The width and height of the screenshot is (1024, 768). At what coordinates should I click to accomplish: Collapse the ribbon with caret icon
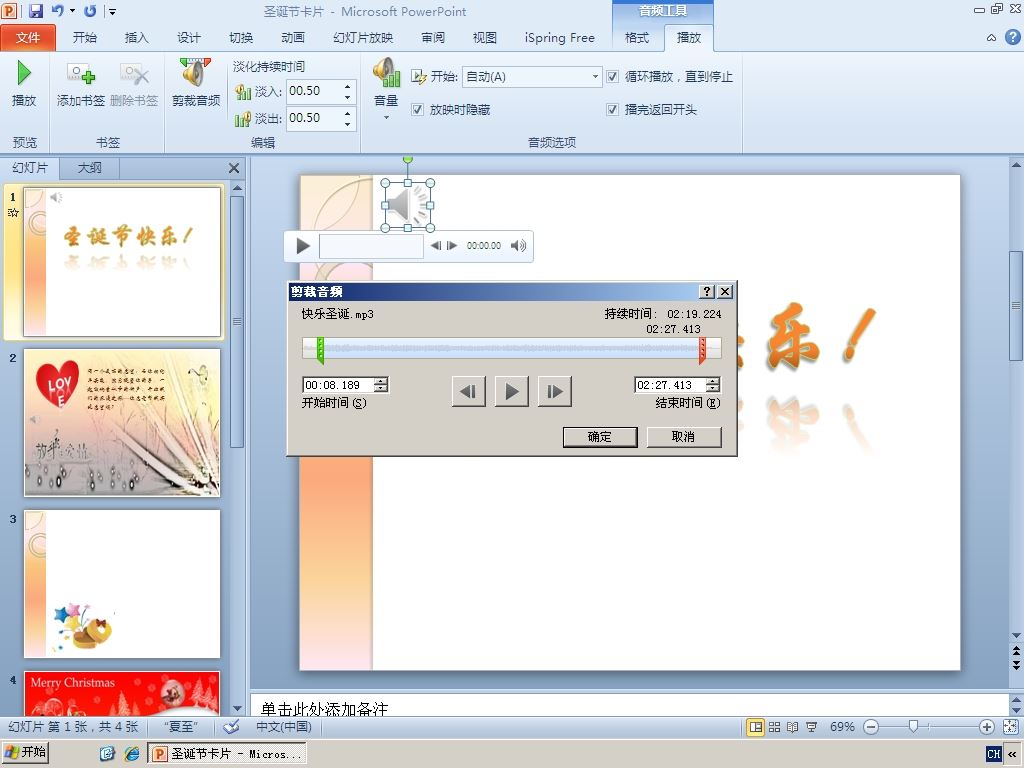pyautogui.click(x=991, y=38)
